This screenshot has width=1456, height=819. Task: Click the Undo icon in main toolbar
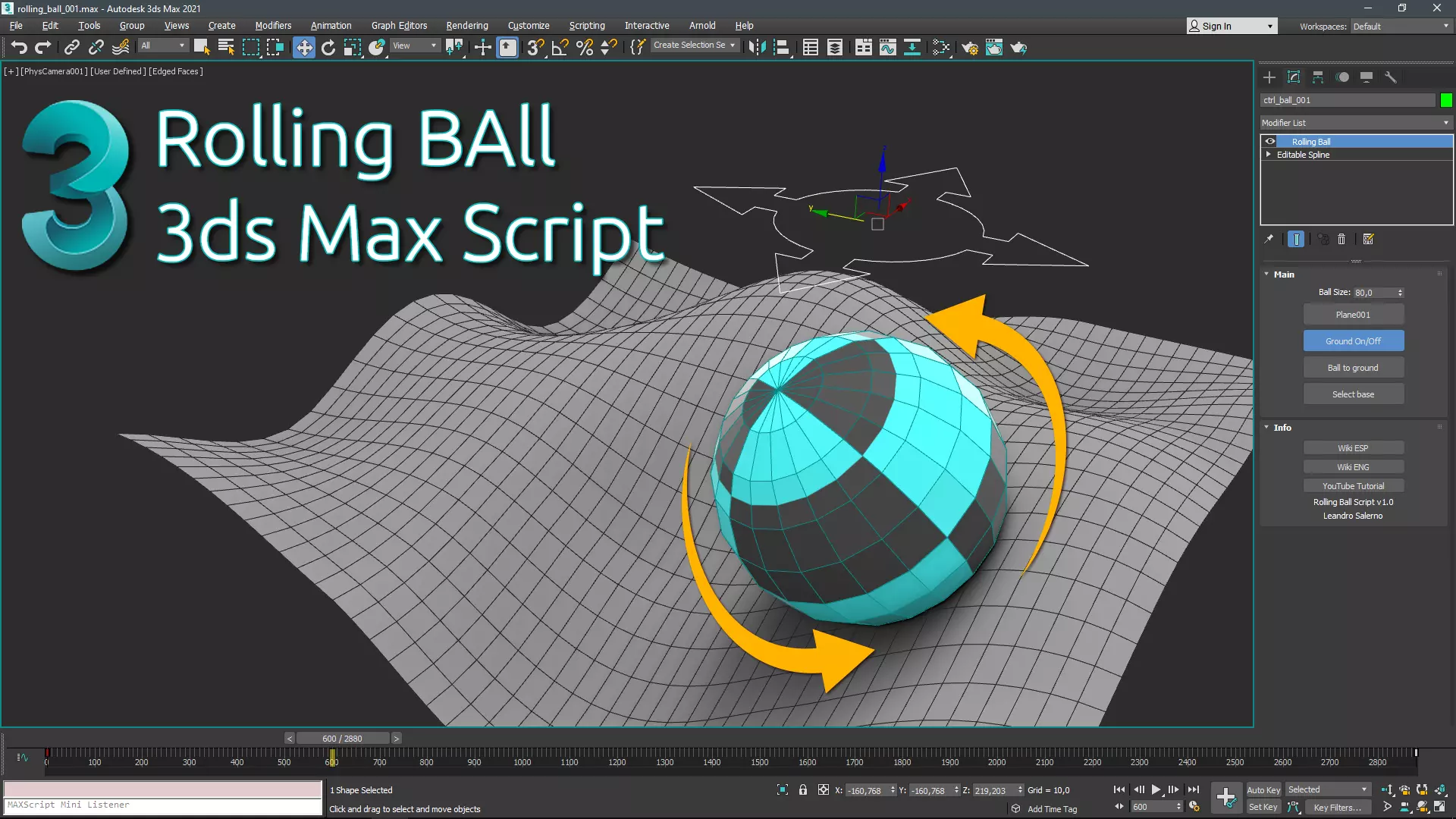pos(19,47)
